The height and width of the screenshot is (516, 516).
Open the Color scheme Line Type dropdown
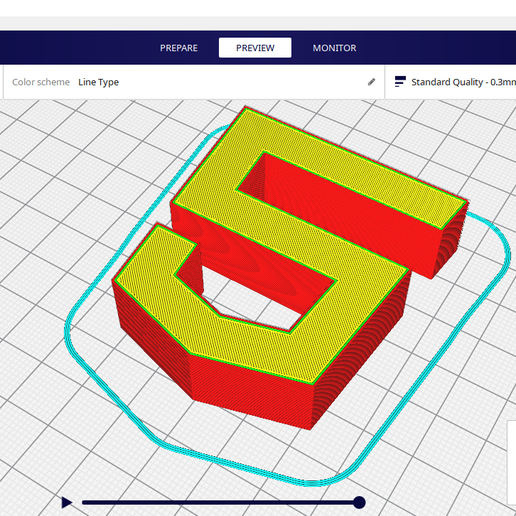coord(193,82)
